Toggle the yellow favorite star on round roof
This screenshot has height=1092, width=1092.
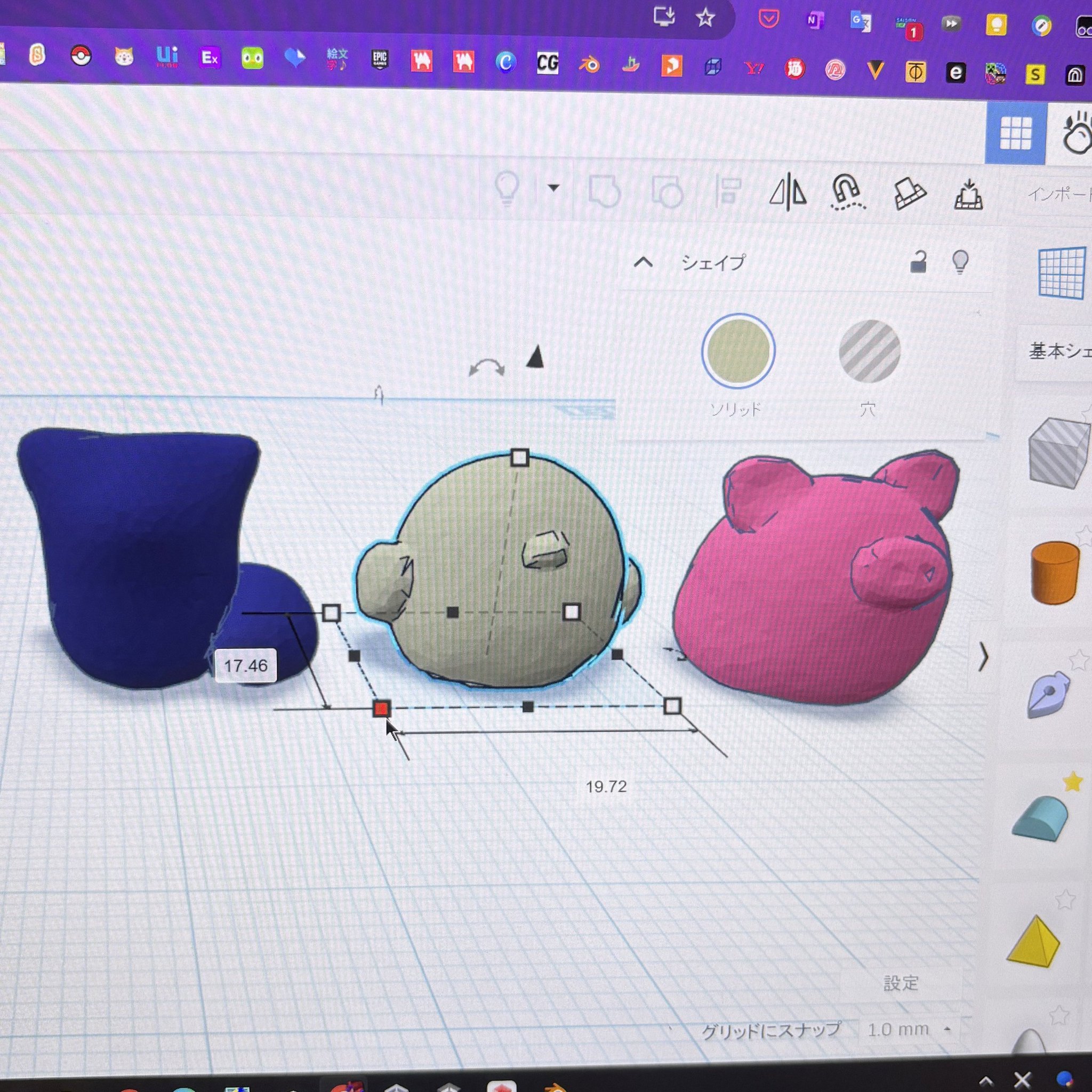pos(1072,782)
